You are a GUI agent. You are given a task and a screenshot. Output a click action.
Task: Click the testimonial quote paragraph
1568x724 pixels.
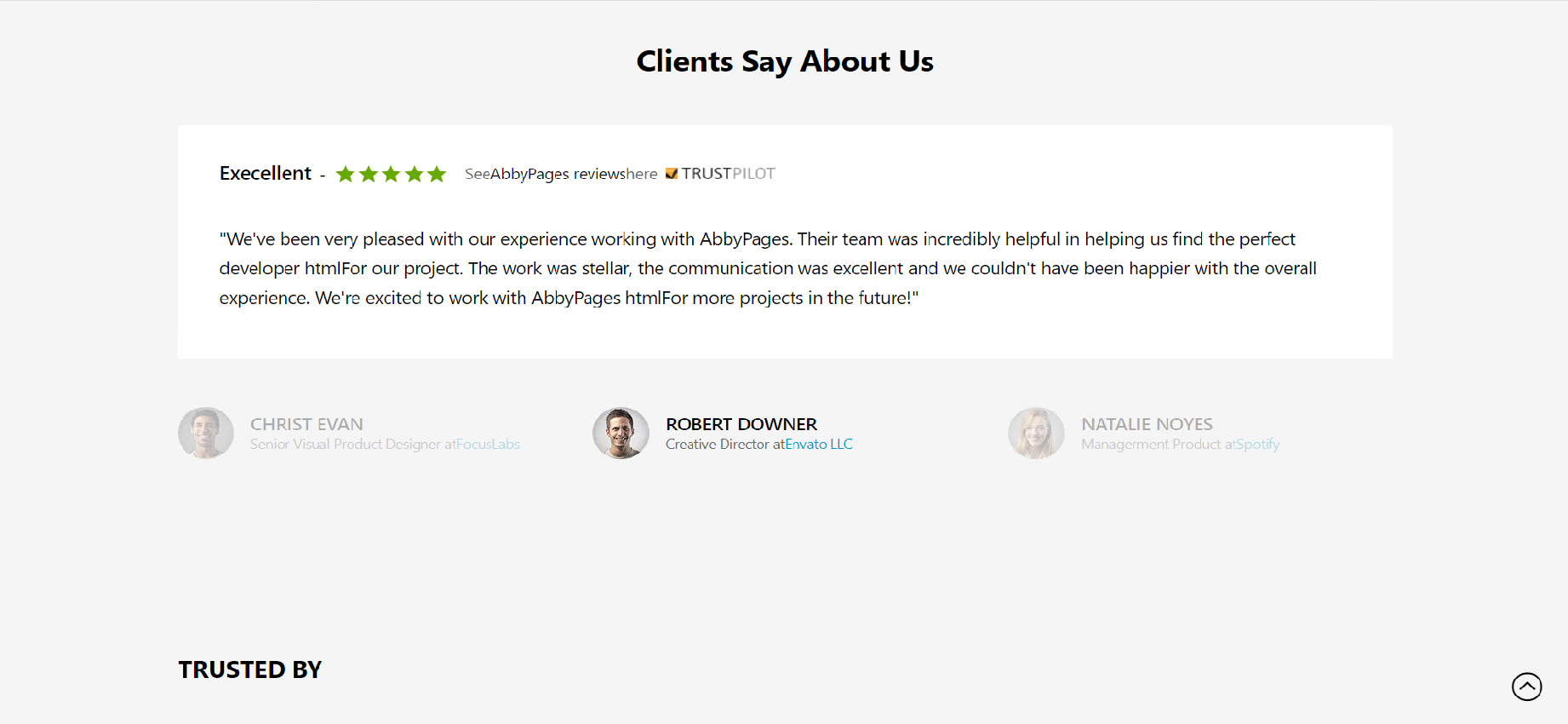(766, 268)
